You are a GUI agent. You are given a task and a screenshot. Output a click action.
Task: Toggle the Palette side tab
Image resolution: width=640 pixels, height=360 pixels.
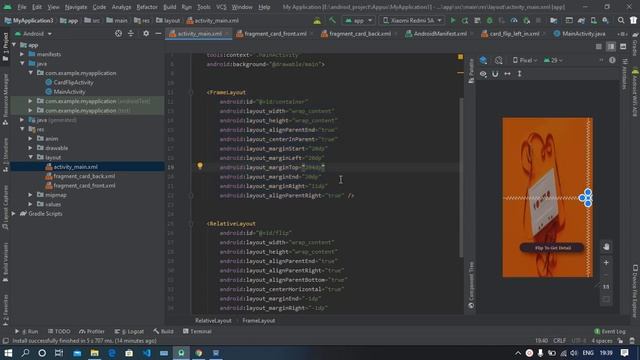point(471,71)
